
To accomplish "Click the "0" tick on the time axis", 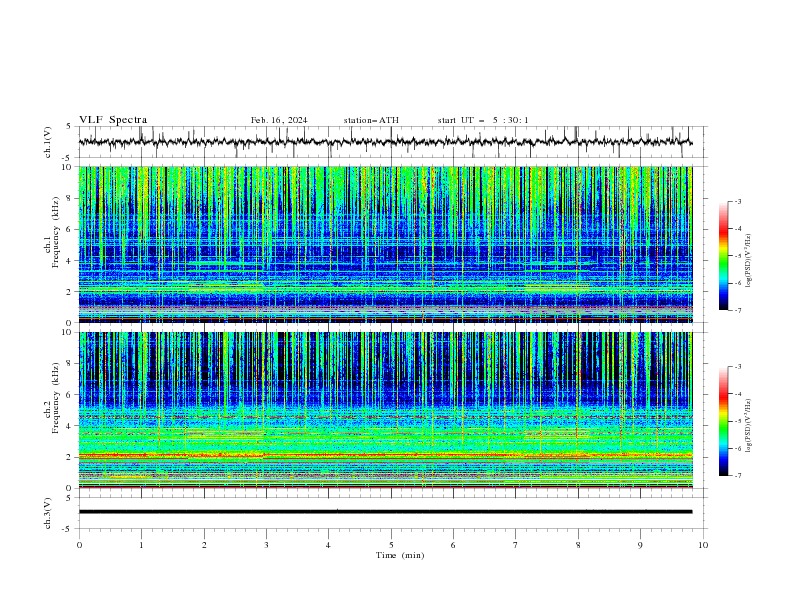I will tap(79, 545).
